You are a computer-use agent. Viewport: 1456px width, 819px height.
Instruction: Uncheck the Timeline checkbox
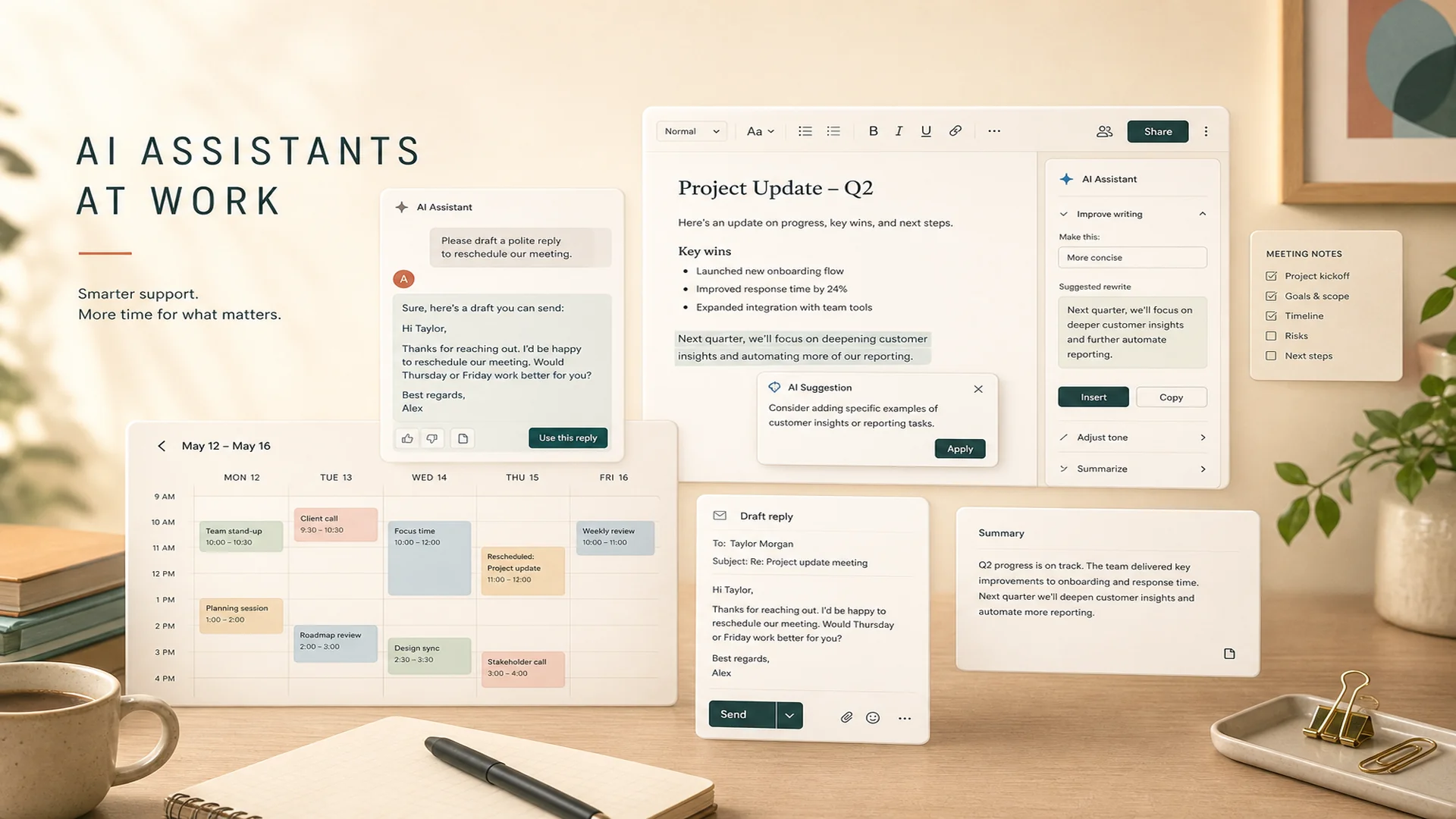coord(1271,315)
